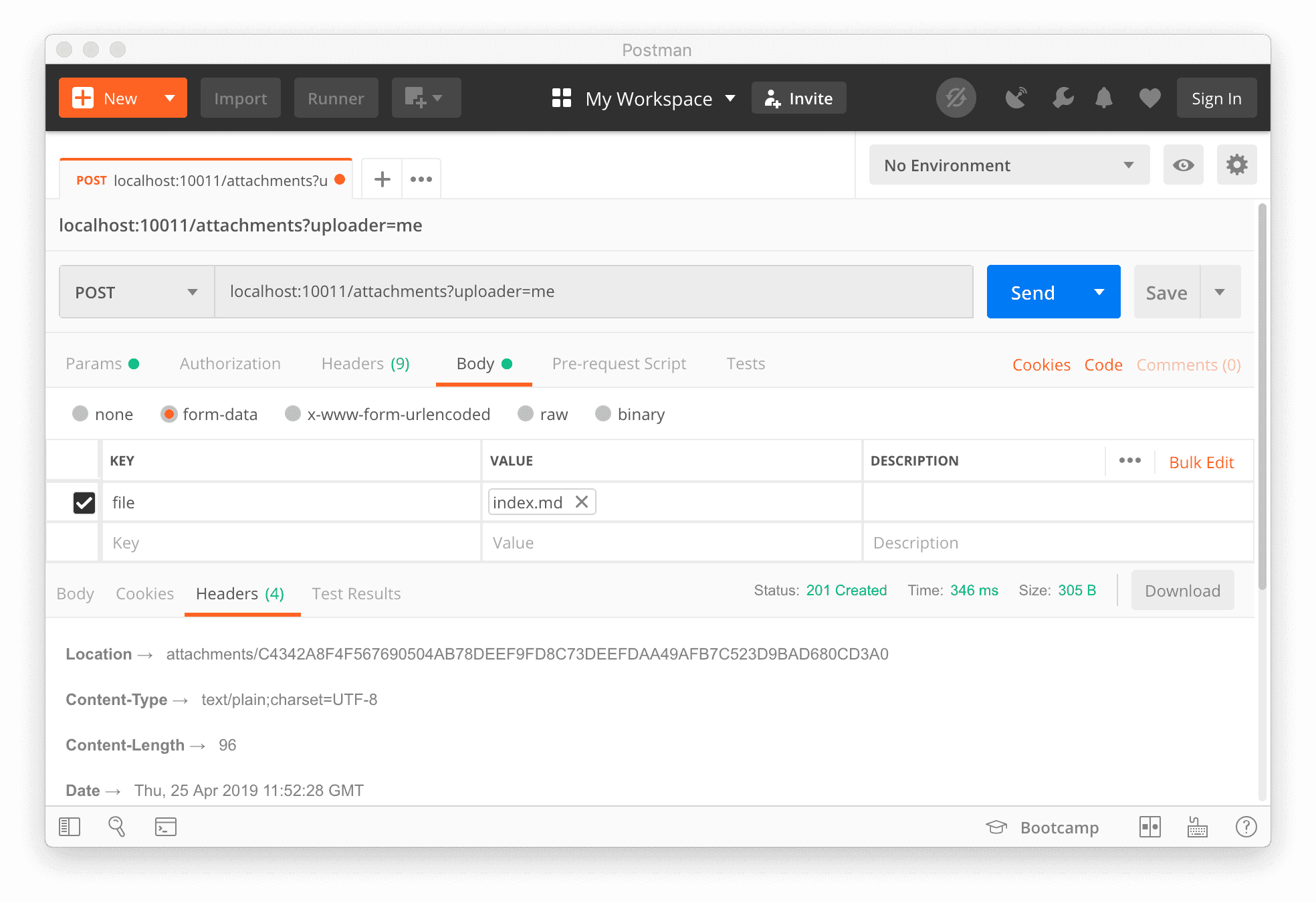Uncheck the file key row checkbox

click(x=84, y=502)
